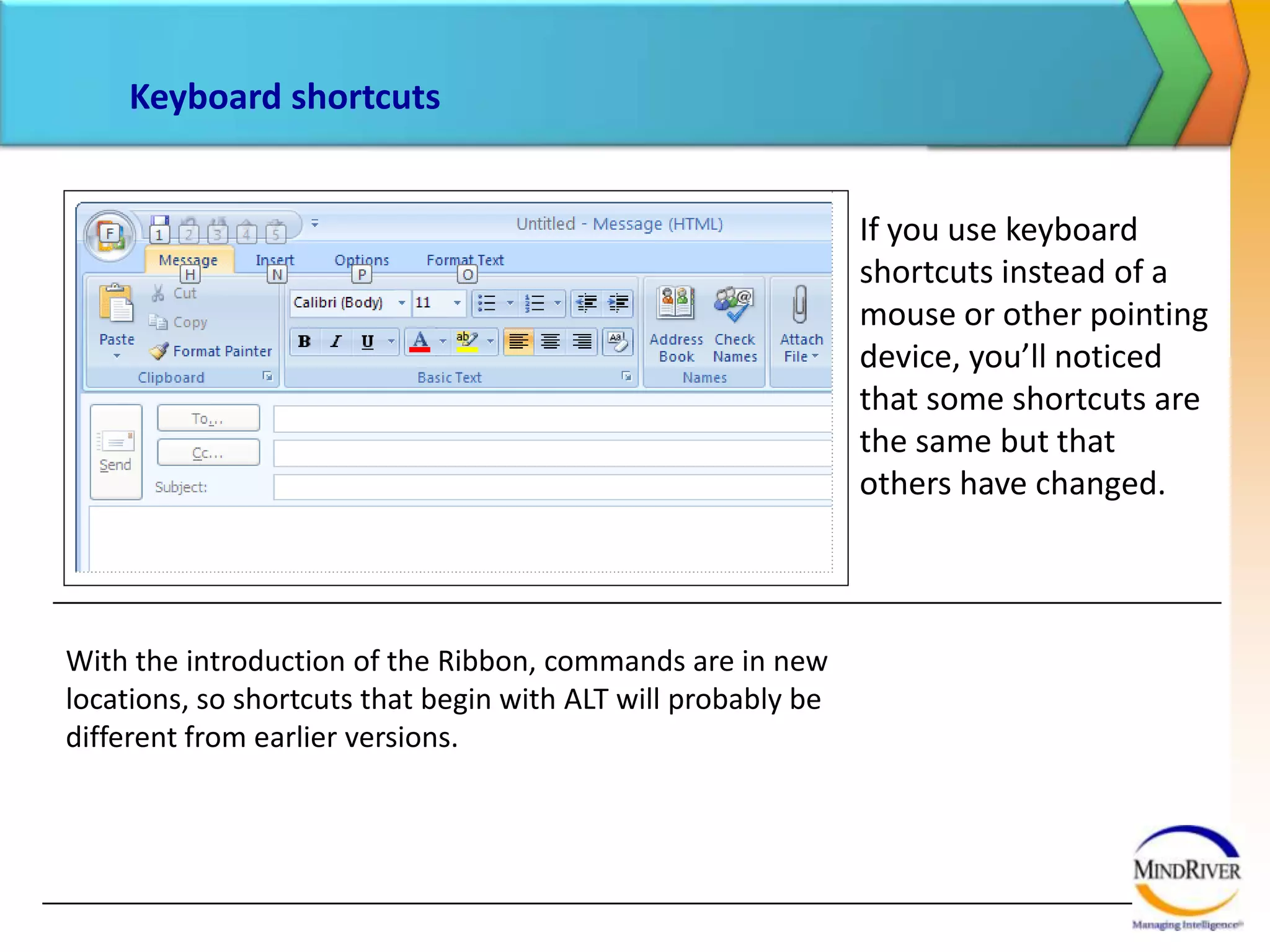Click the Send button
The width and height of the screenshot is (1270, 952).
click(x=116, y=452)
